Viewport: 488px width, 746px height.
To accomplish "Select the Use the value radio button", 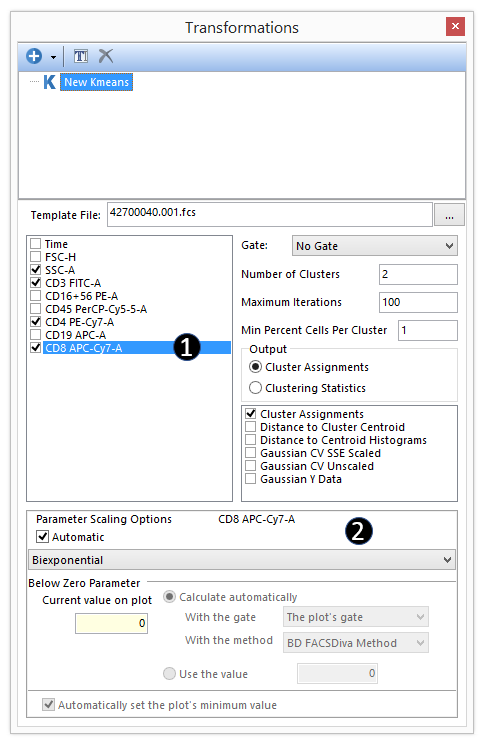I will point(169,674).
